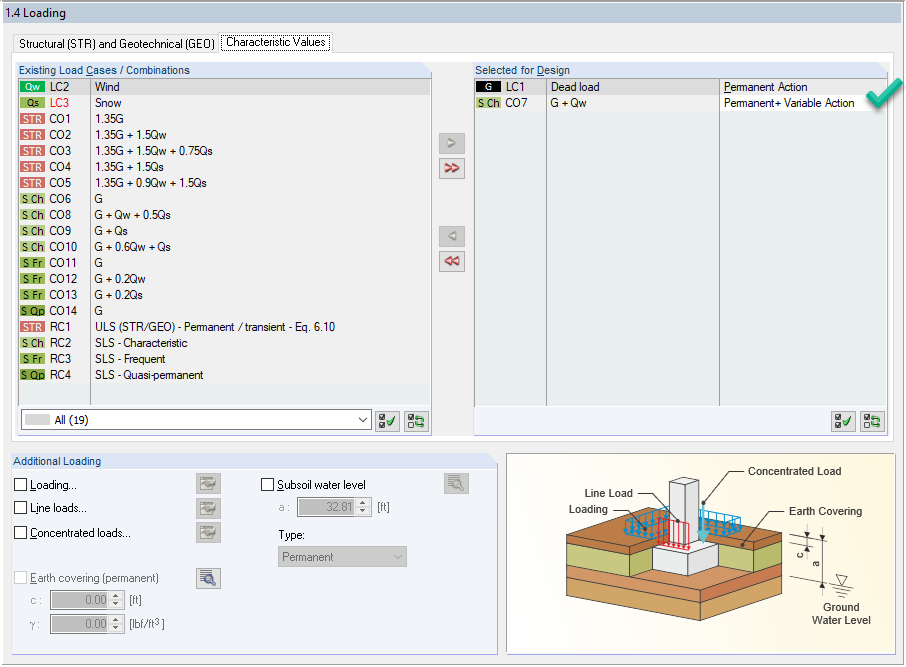Click invert-selection icon below Existing Load Cases list
906x667 pixels.
pyautogui.click(x=415, y=420)
